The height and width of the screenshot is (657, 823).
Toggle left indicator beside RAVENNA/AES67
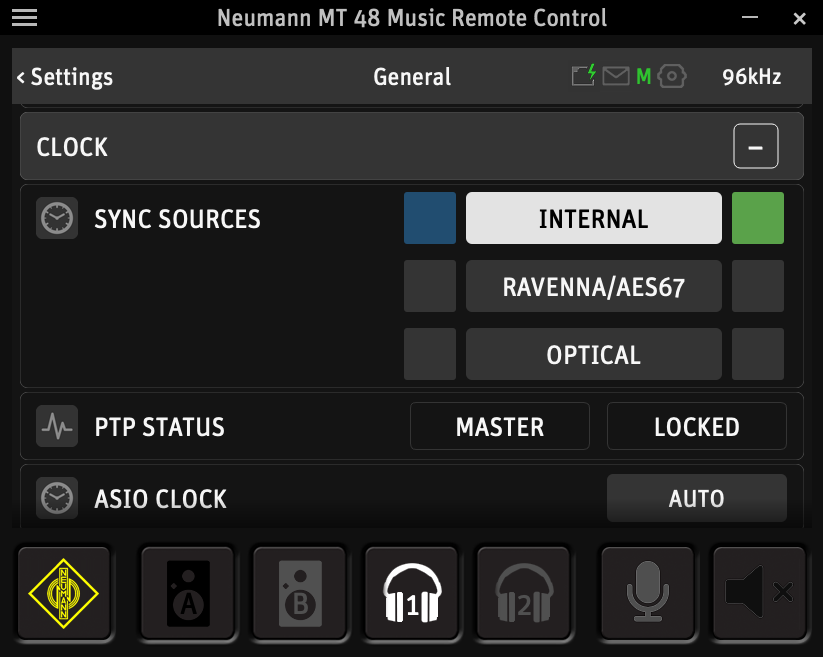click(430, 286)
